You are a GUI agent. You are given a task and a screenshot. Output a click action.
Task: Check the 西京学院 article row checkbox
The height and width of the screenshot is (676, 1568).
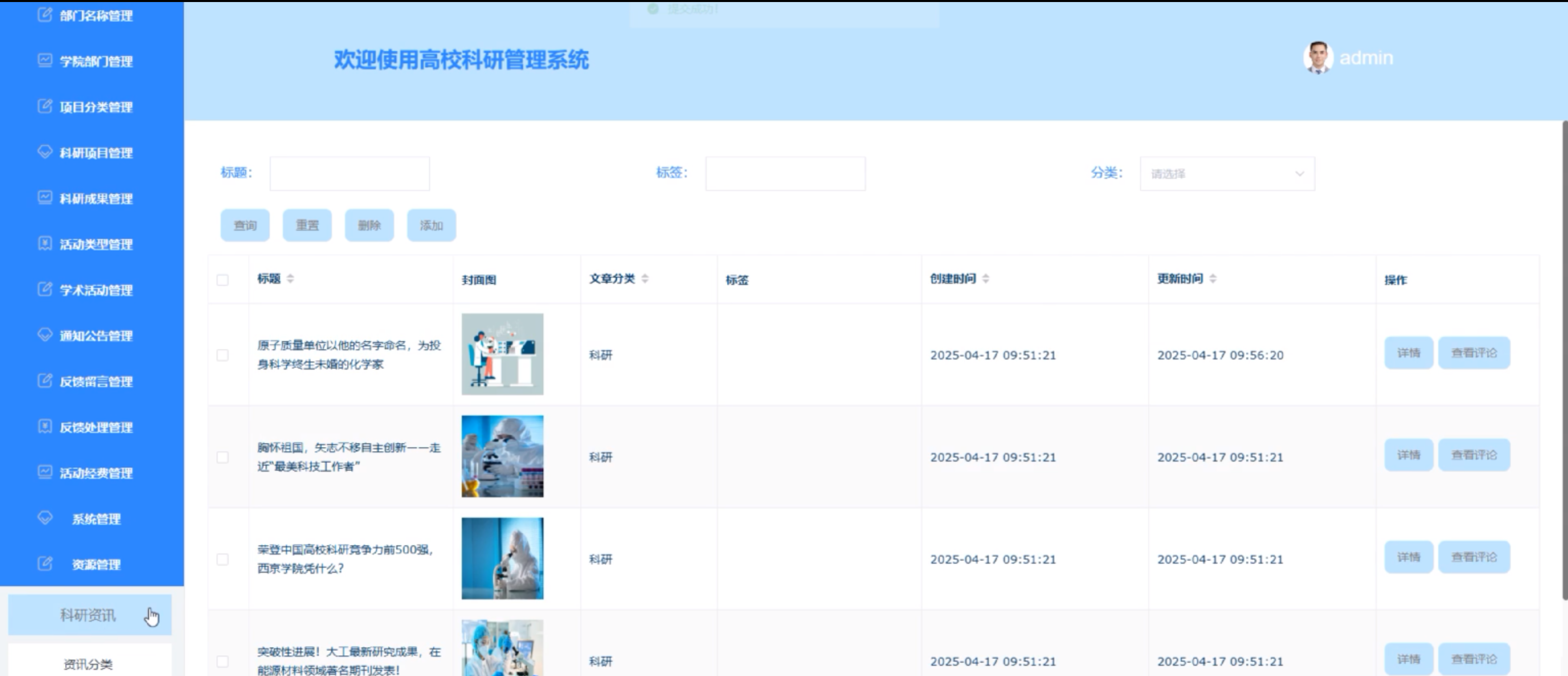(223, 559)
